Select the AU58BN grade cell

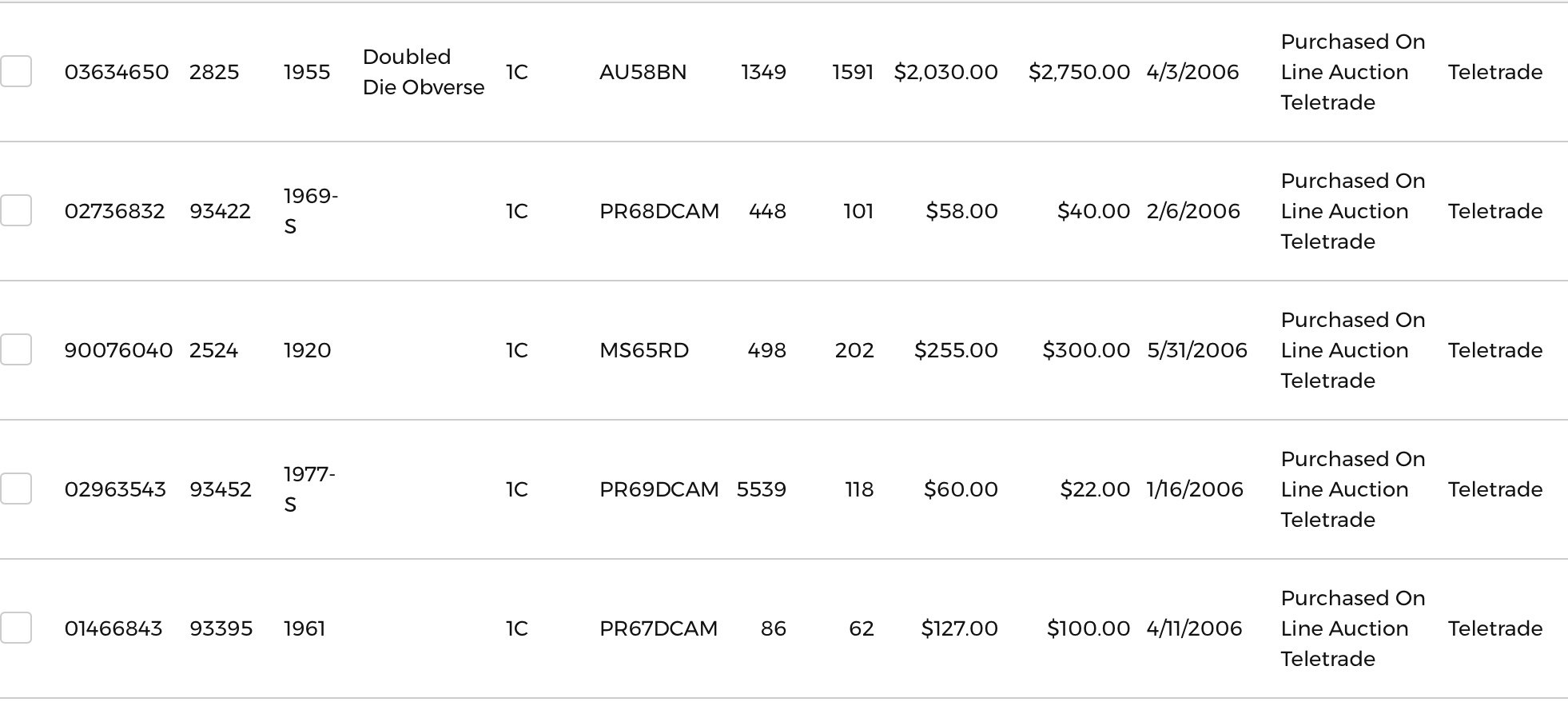click(x=643, y=72)
